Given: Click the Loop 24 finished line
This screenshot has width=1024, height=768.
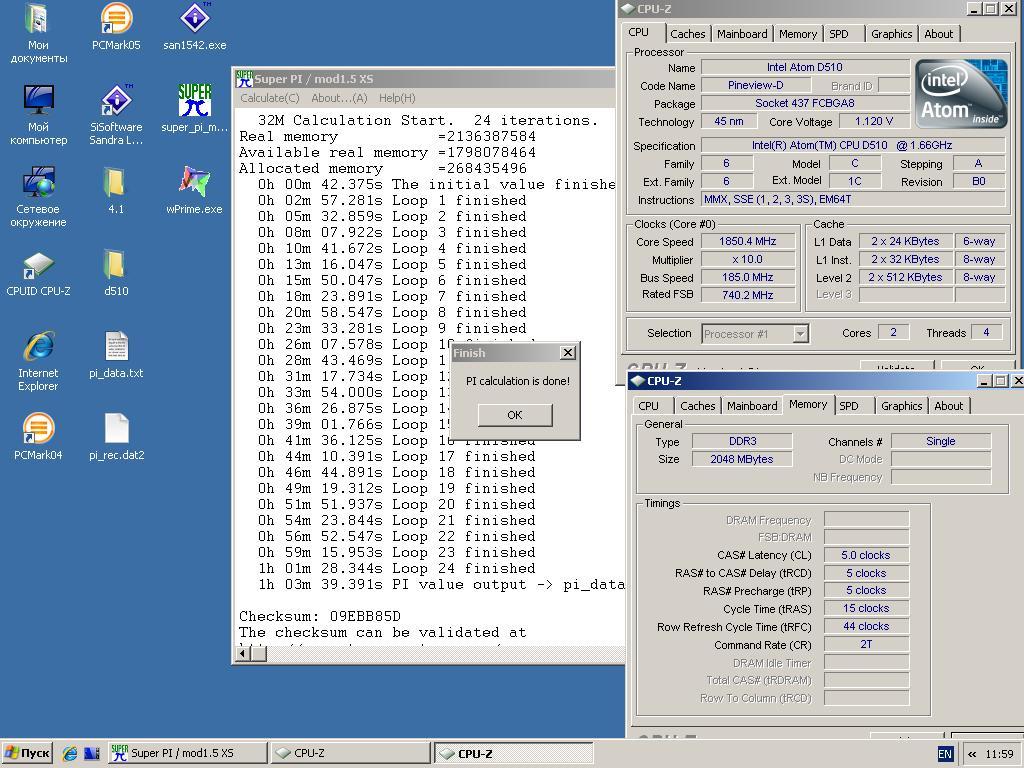Looking at the screenshot, I should [396, 568].
